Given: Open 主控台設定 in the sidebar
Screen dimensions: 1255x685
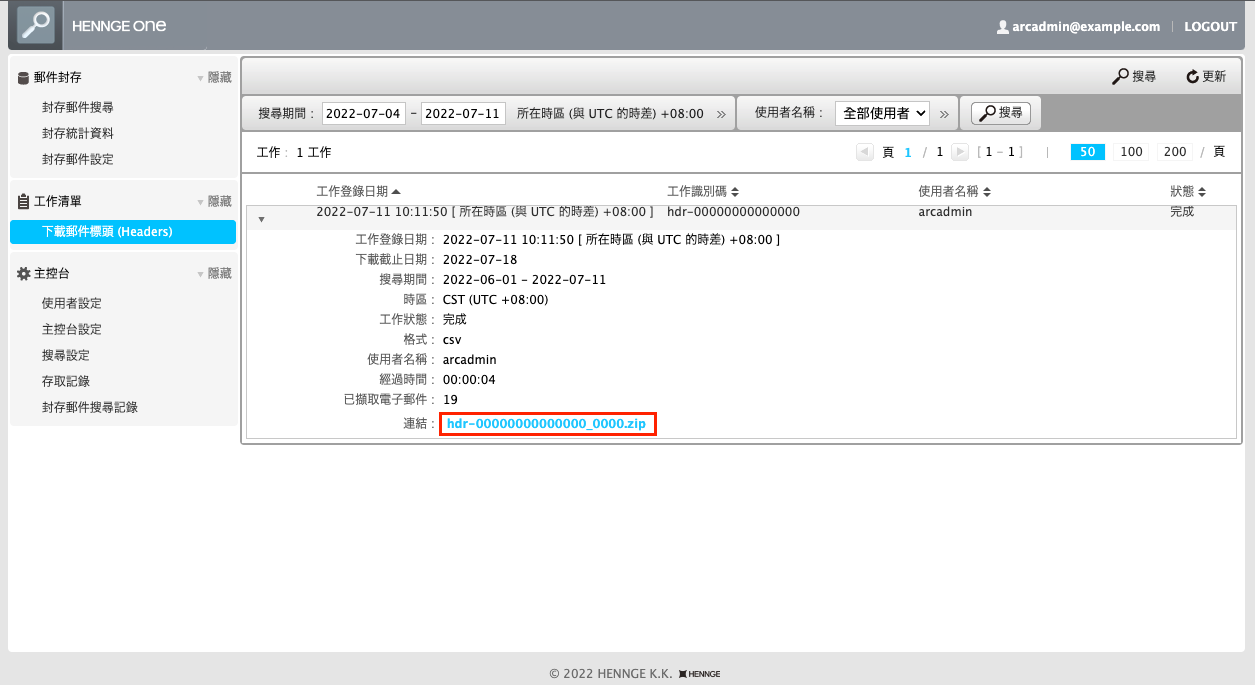Looking at the screenshot, I should point(72,329).
